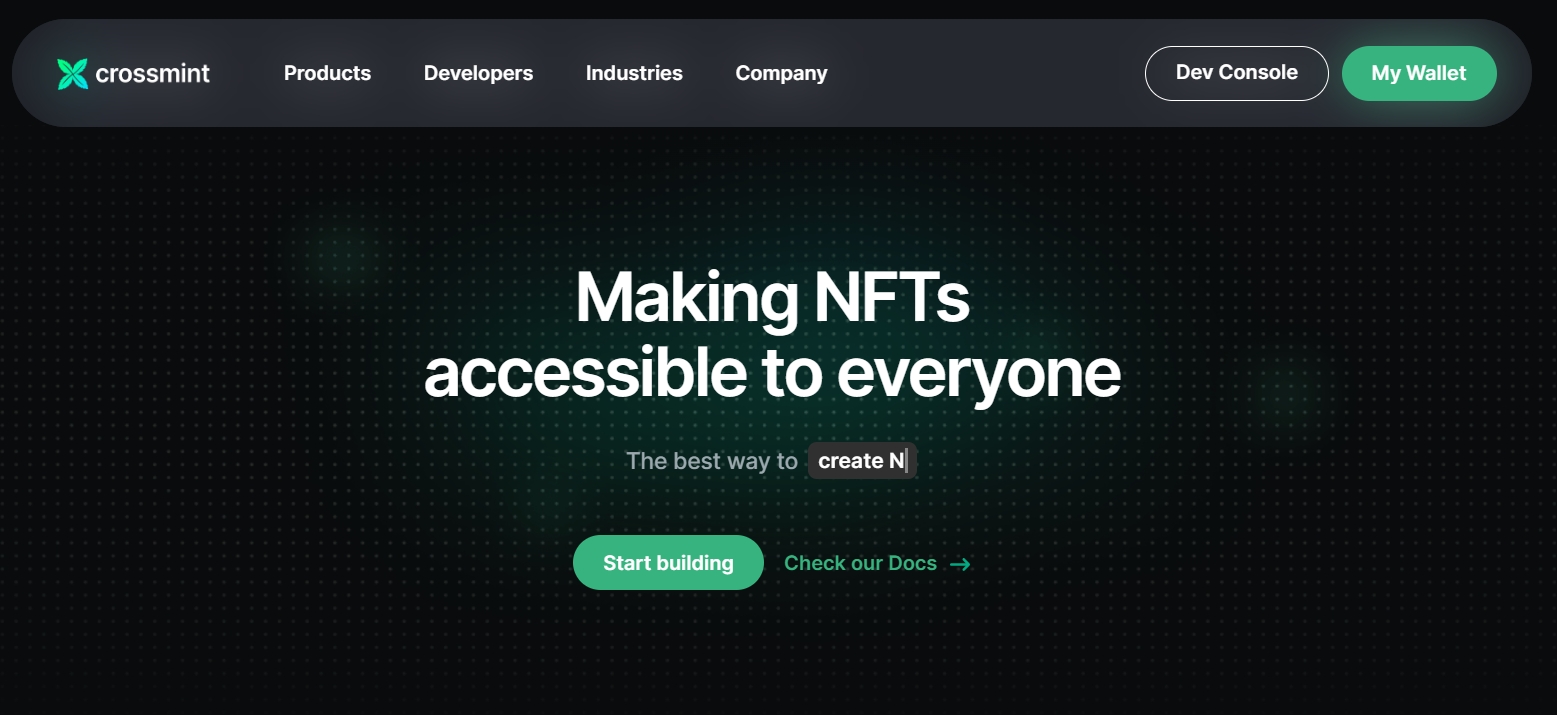Follow the Check our Docs link
The width and height of the screenshot is (1557, 715).
pos(877,563)
